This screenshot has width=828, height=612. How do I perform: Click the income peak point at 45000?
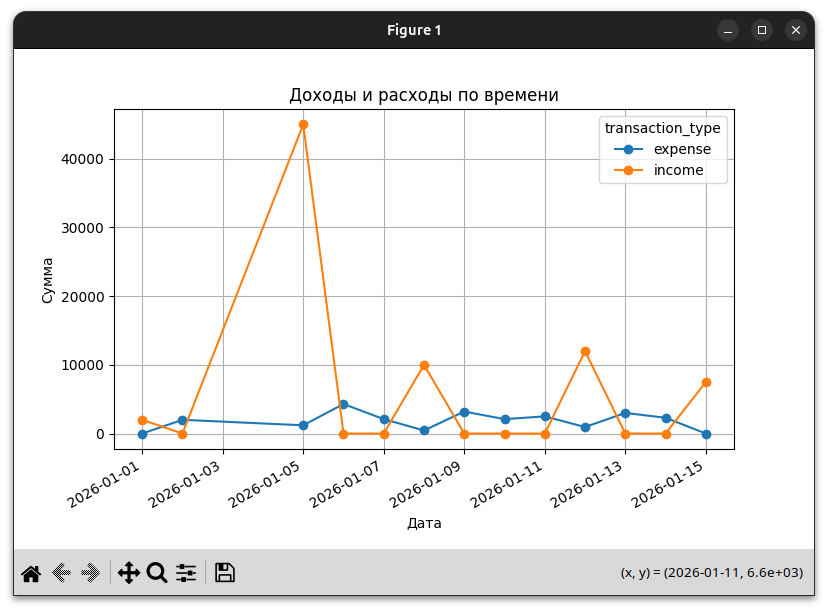(x=303, y=125)
